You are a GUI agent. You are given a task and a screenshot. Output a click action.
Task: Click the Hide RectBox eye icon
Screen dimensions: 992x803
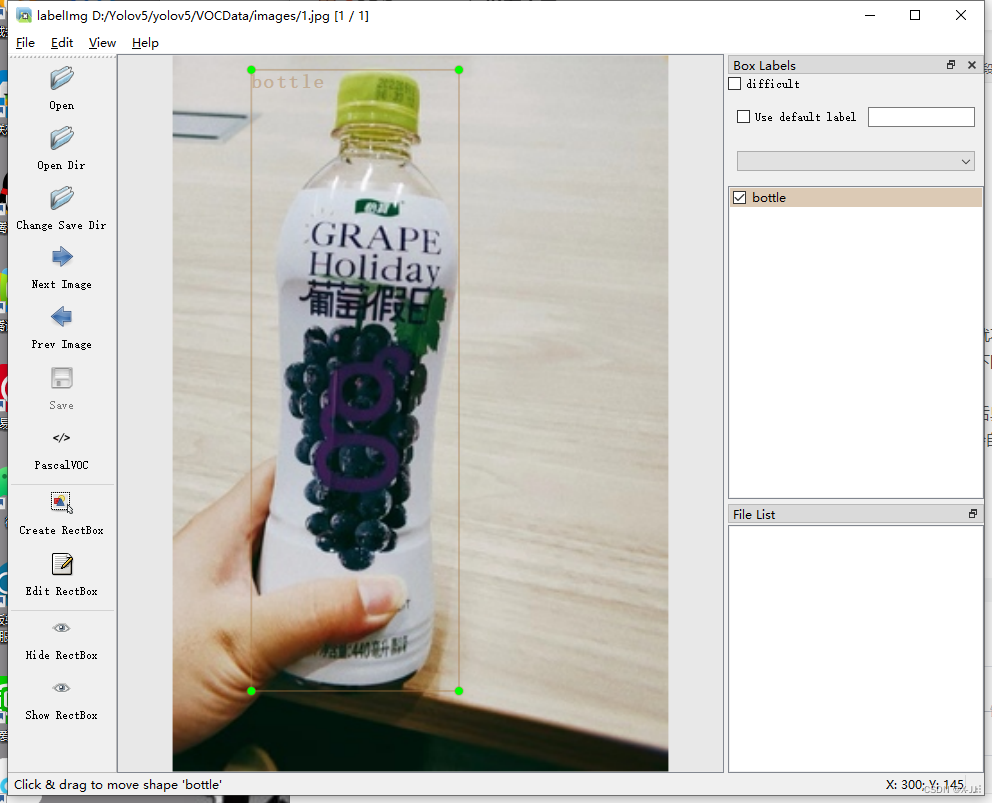pos(61,628)
